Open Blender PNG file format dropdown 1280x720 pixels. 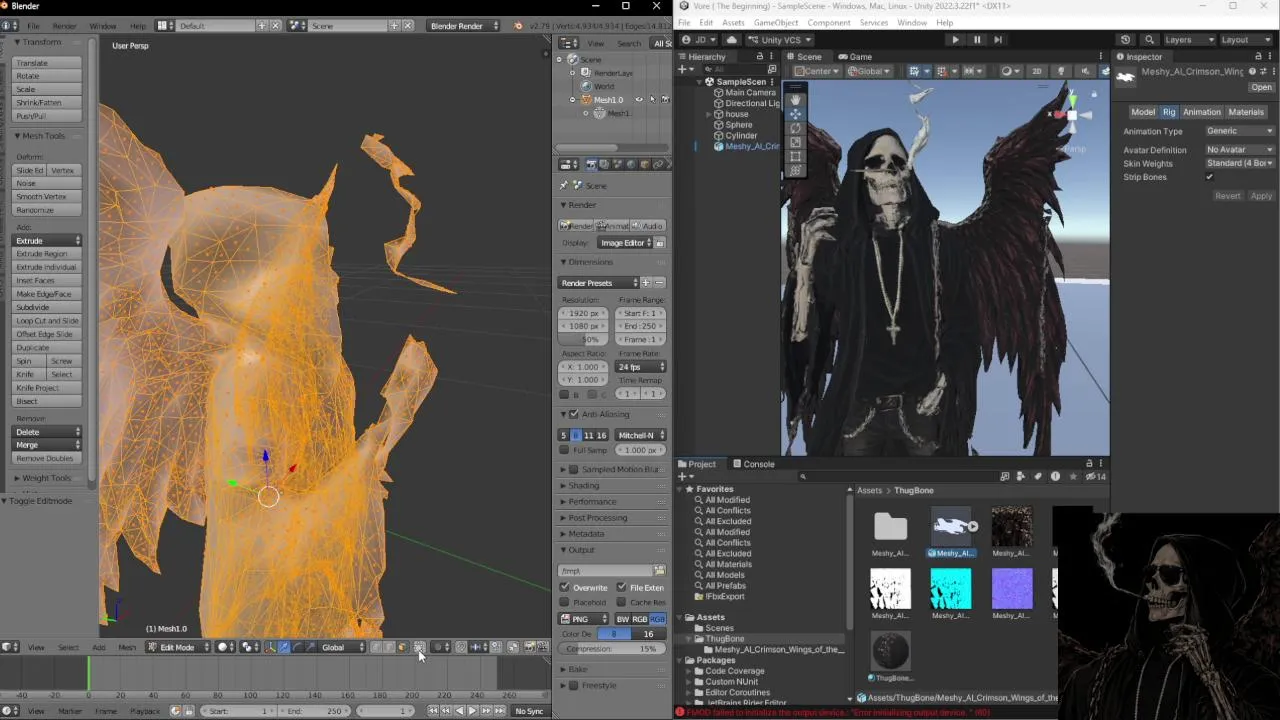pos(583,619)
